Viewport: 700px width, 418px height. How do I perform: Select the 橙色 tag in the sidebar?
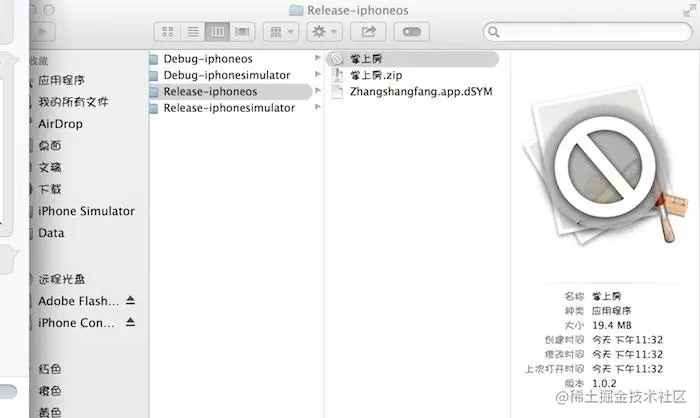point(50,391)
